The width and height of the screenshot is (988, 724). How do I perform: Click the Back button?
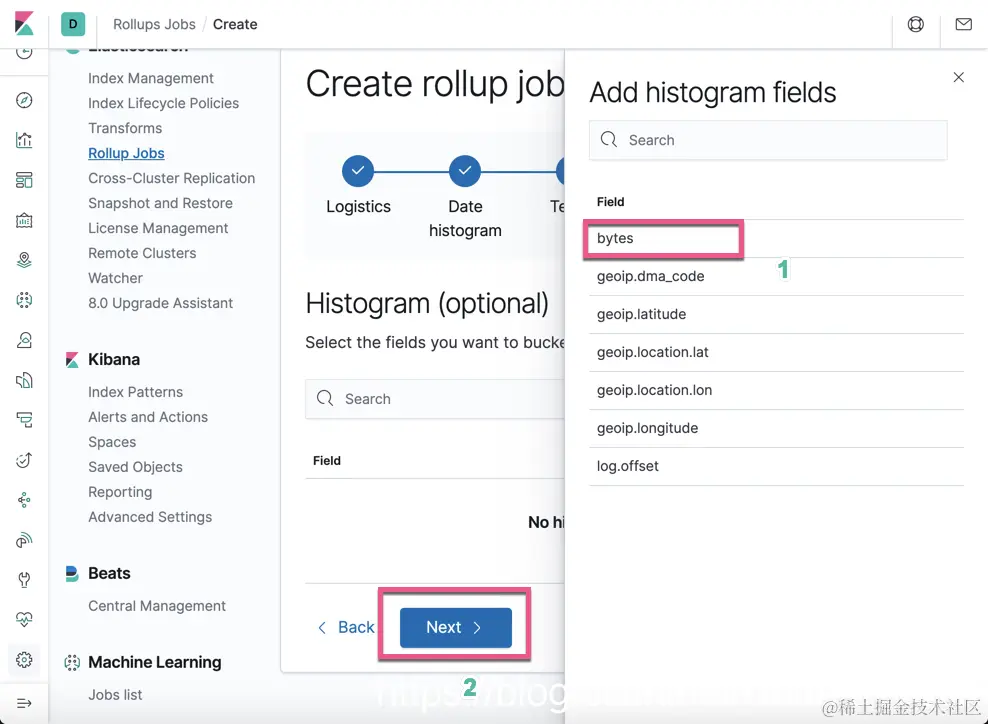347,628
